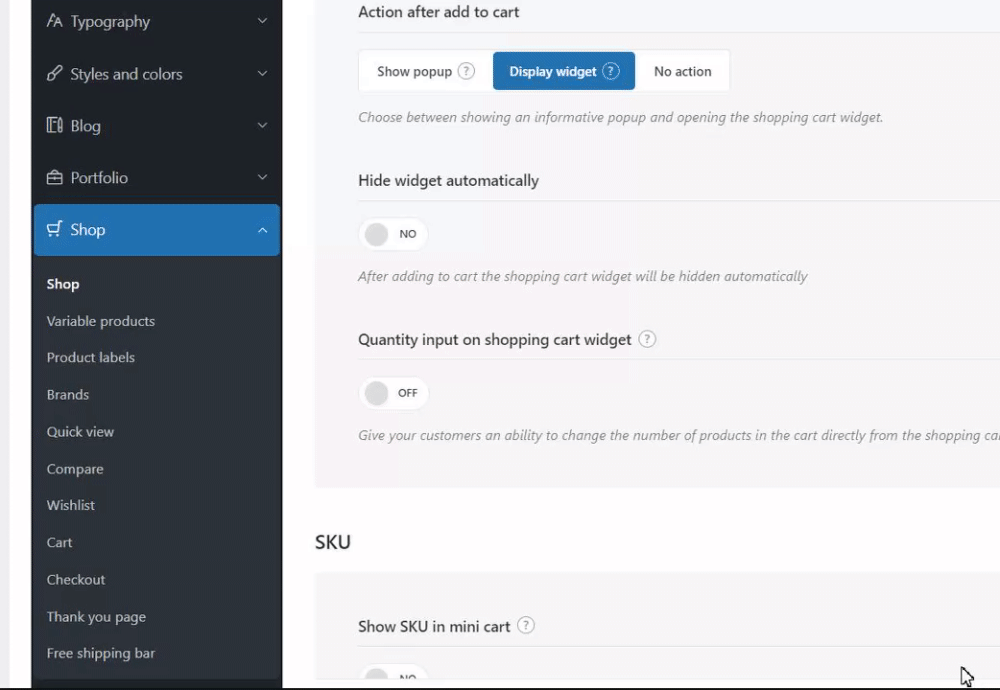Click the Portfolio briefcase icon
The width and height of the screenshot is (1000, 690).
point(55,178)
